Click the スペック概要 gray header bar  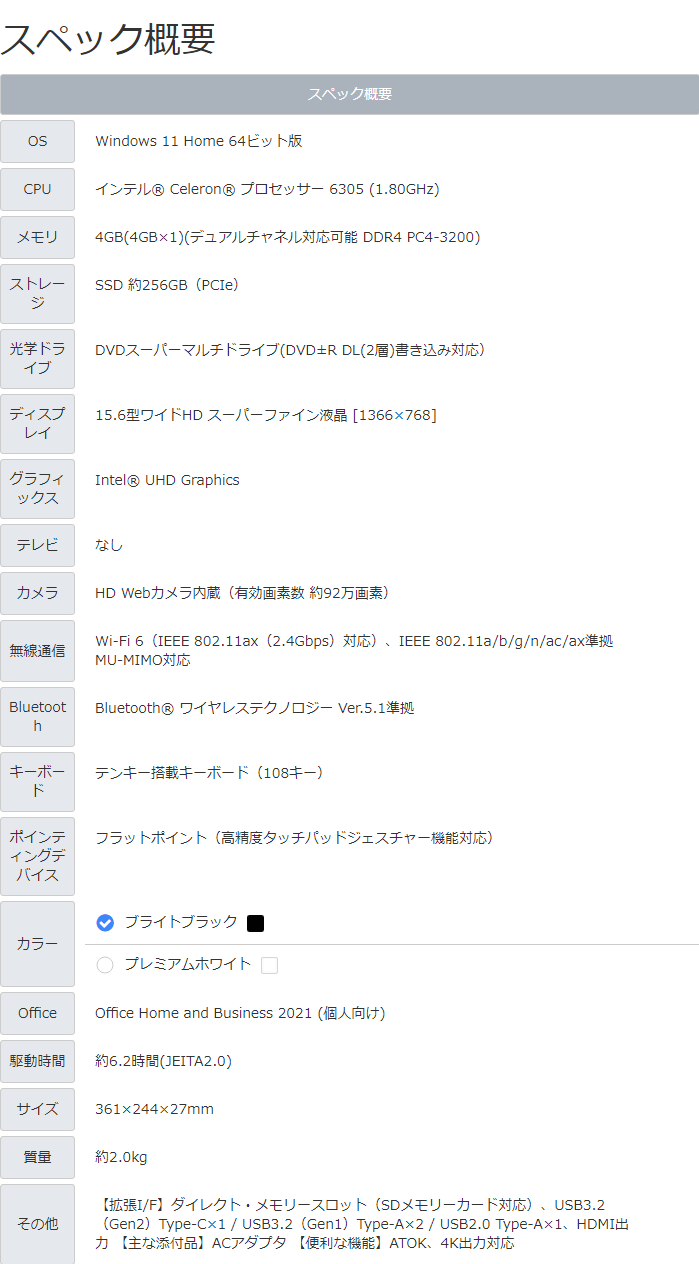(349, 94)
